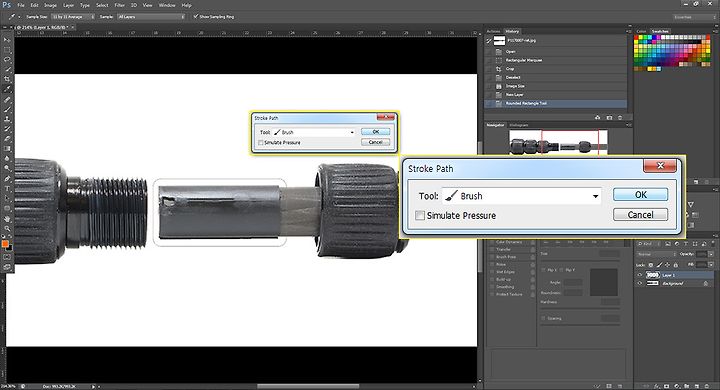Click lock all padlock icon in Layers panel
Viewport: 720px width, 390px height.
675,265
